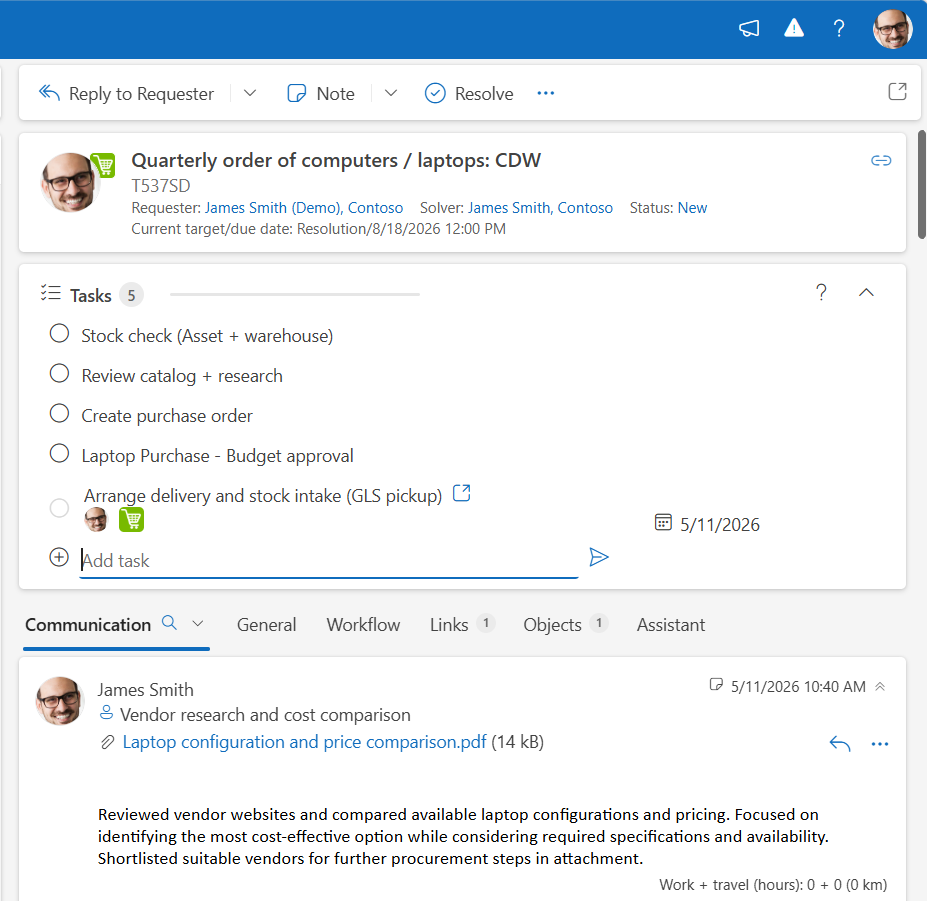Open ticket in new window icon

pyautogui.click(x=897, y=91)
